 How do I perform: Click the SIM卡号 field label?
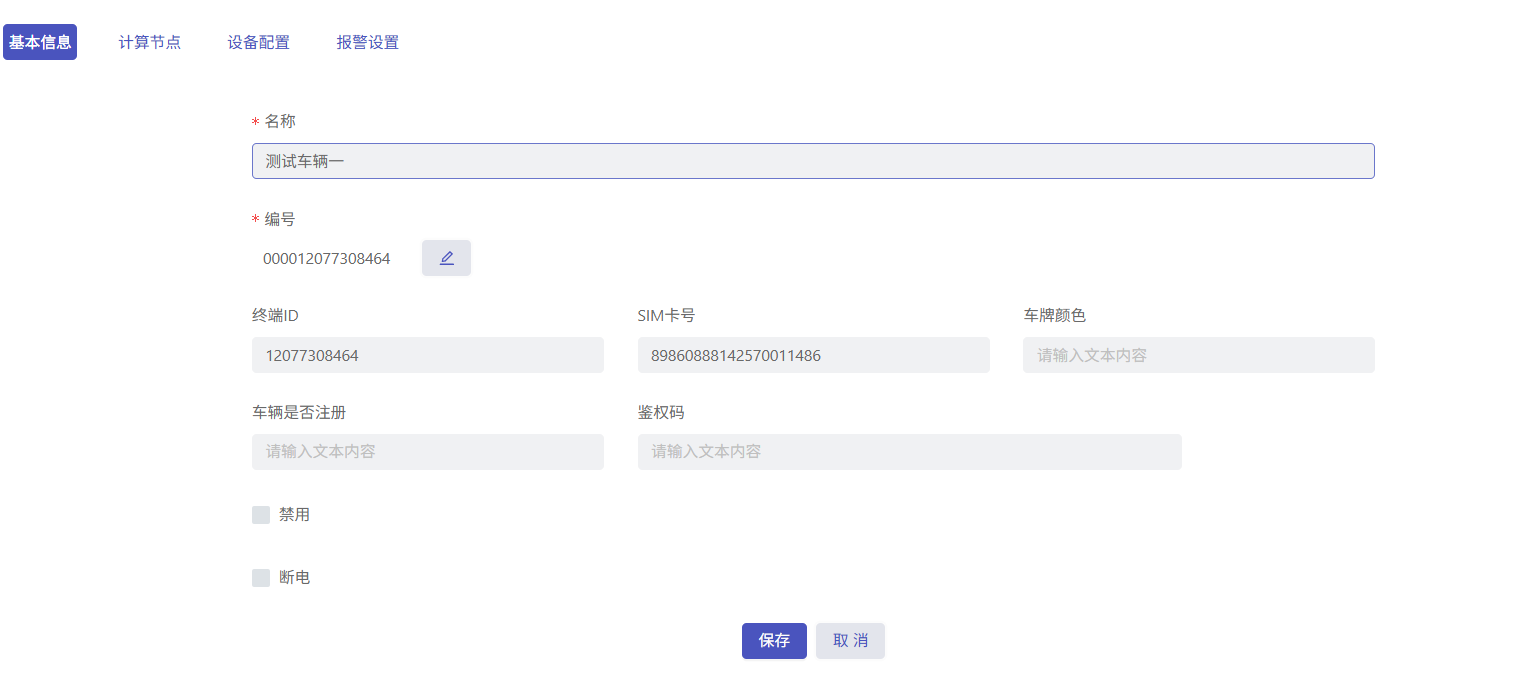[666, 315]
